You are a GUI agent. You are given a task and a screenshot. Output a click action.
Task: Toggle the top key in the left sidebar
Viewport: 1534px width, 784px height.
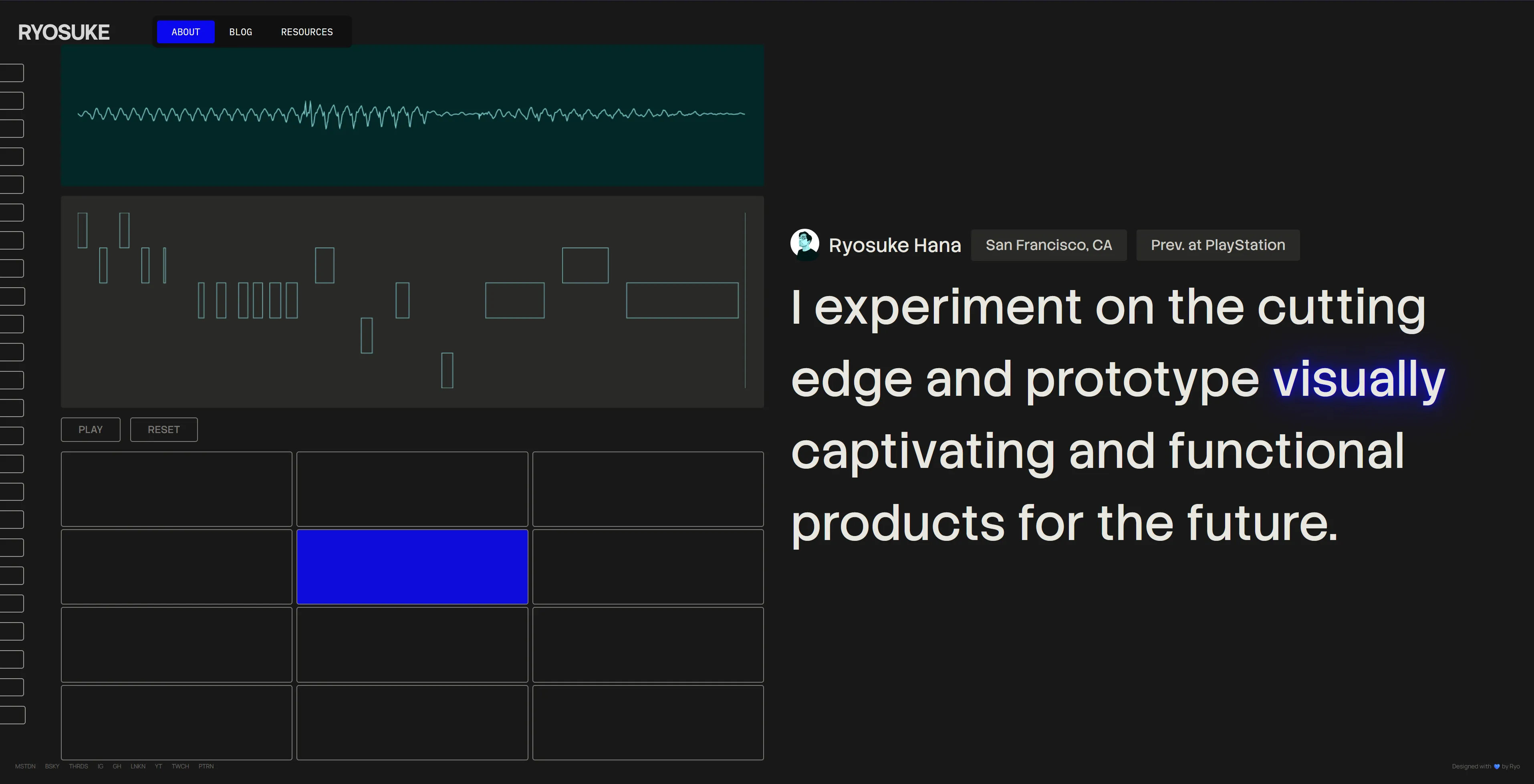12,73
